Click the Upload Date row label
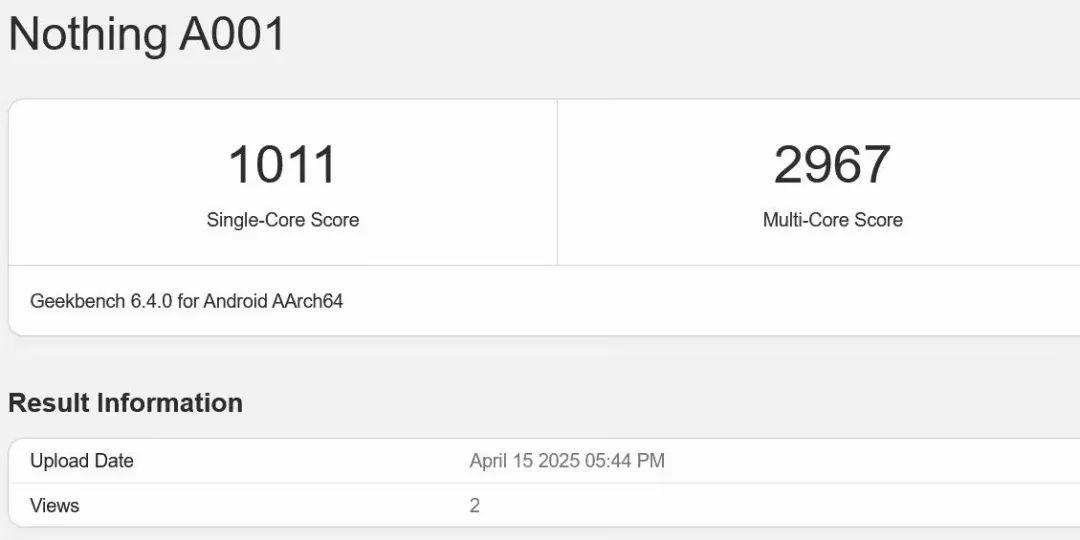 82,461
